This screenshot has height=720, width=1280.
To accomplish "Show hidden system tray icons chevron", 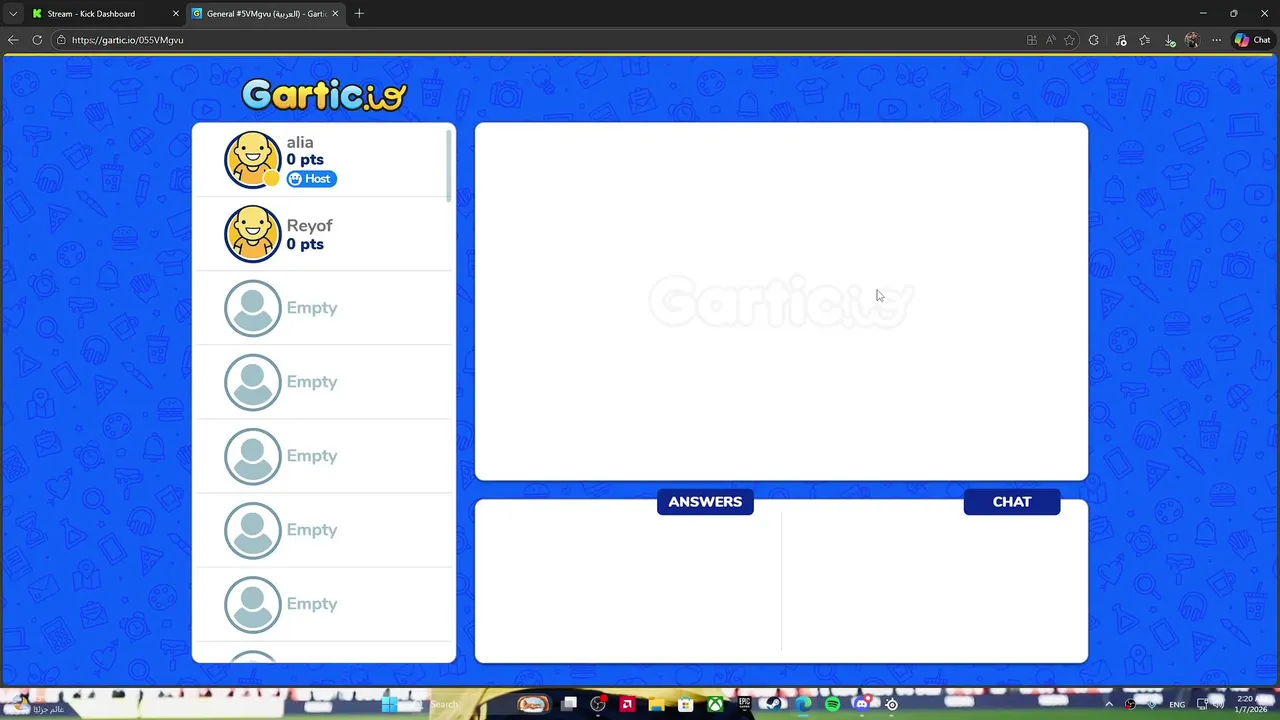I will (1108, 704).
